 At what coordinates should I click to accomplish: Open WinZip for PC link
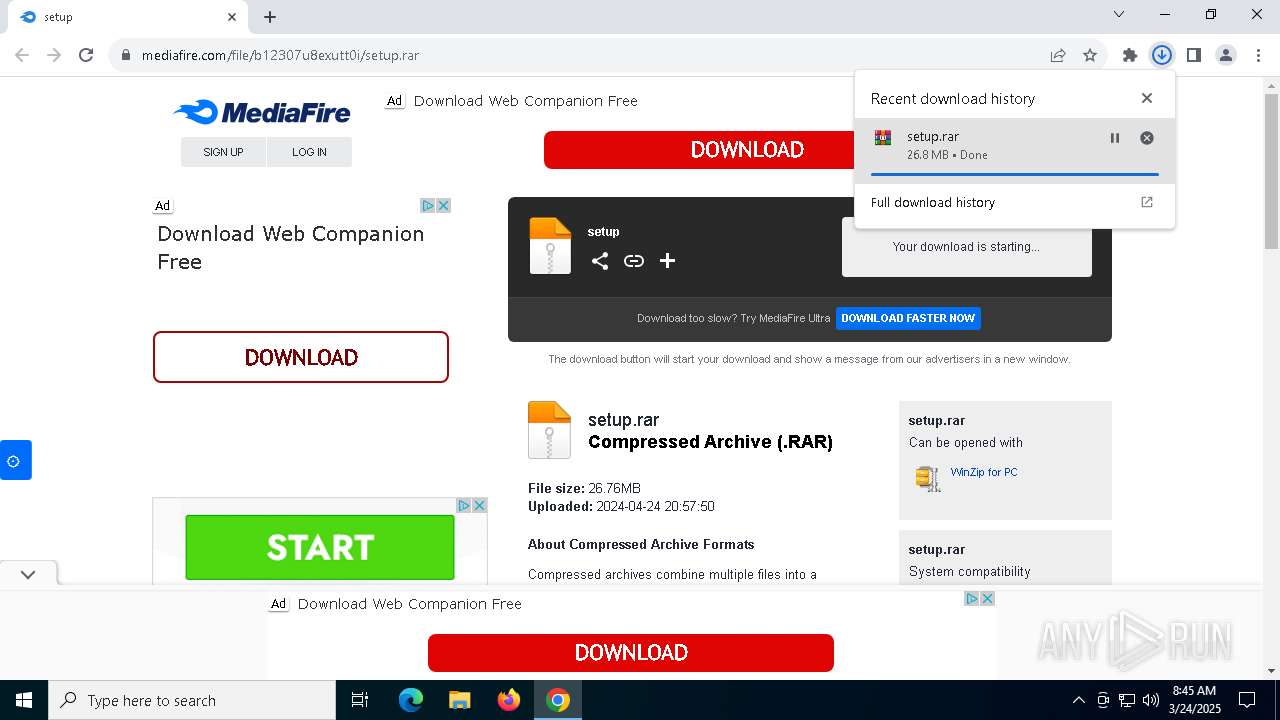point(984,472)
